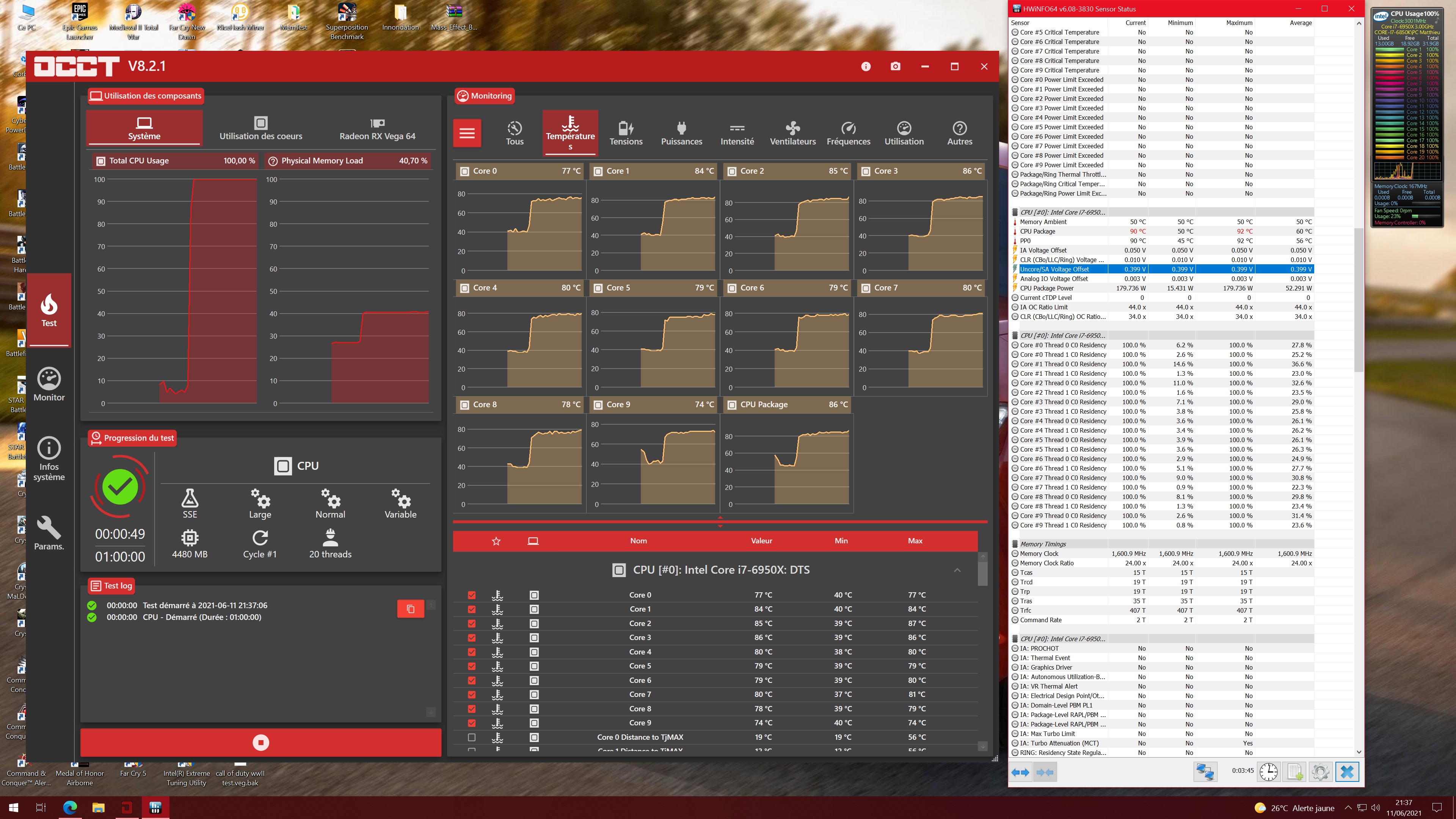Click the HWiNFO reset clock icon
1456x819 pixels.
(x=1268, y=772)
